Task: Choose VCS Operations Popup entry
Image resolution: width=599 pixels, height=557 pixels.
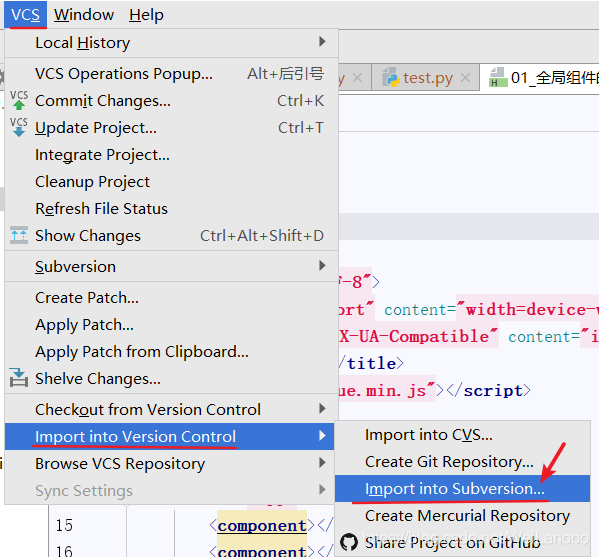Action: (x=172, y=74)
